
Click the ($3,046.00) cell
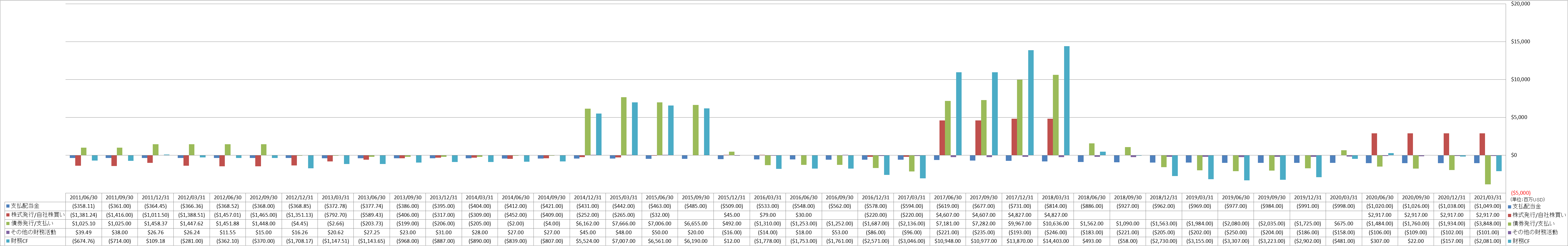coord(912,241)
